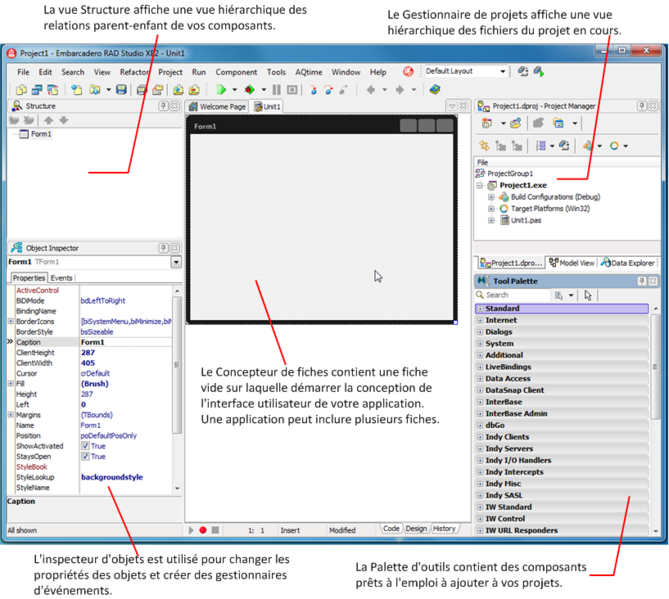Open the File menu
The height and width of the screenshot is (599, 669).
click(23, 72)
